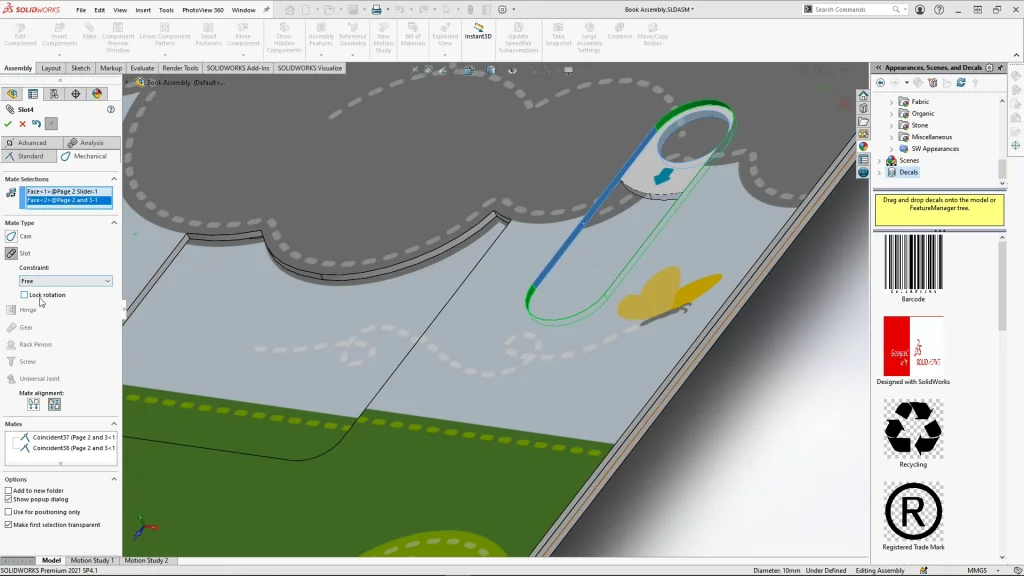Image resolution: width=1024 pixels, height=576 pixels.
Task: Switch to the Evaluate ribbon tab
Action: (x=142, y=68)
